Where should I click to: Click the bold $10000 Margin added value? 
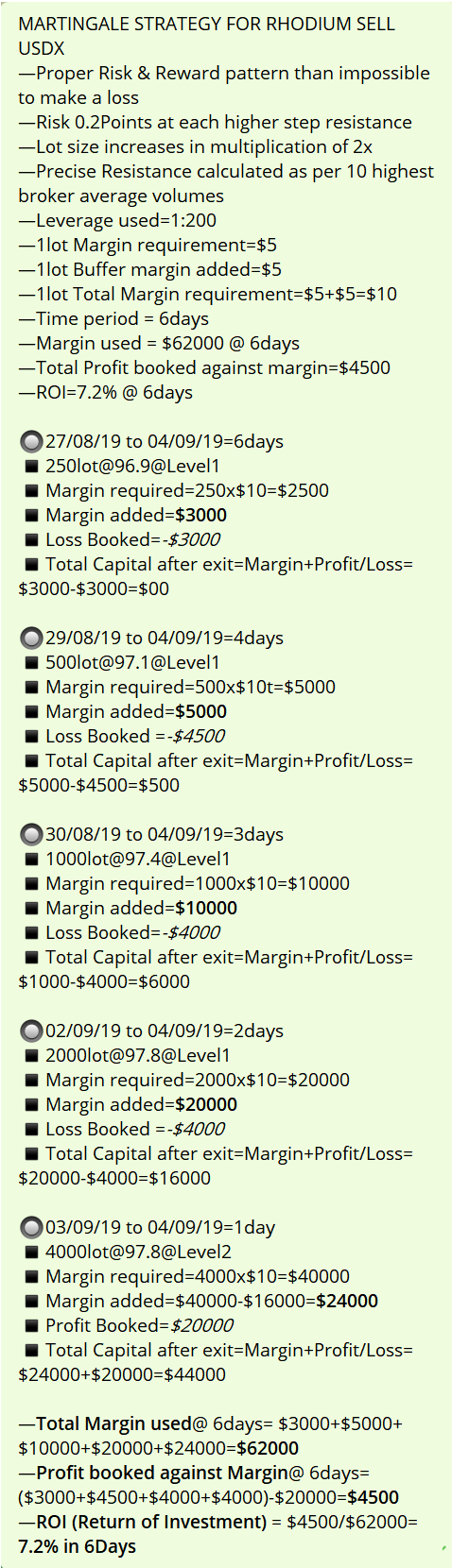click(x=207, y=908)
